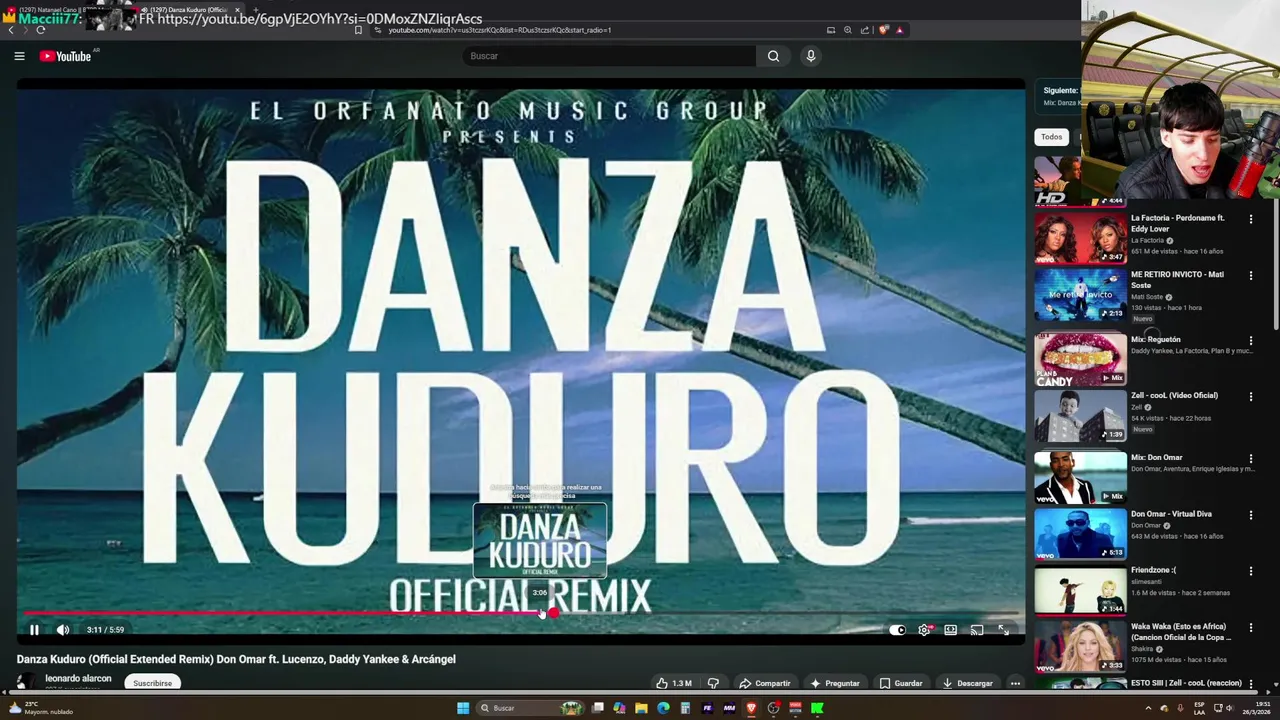This screenshot has height=720, width=1280.
Task: Reload page with browser refresh icon
Action: (x=41, y=30)
